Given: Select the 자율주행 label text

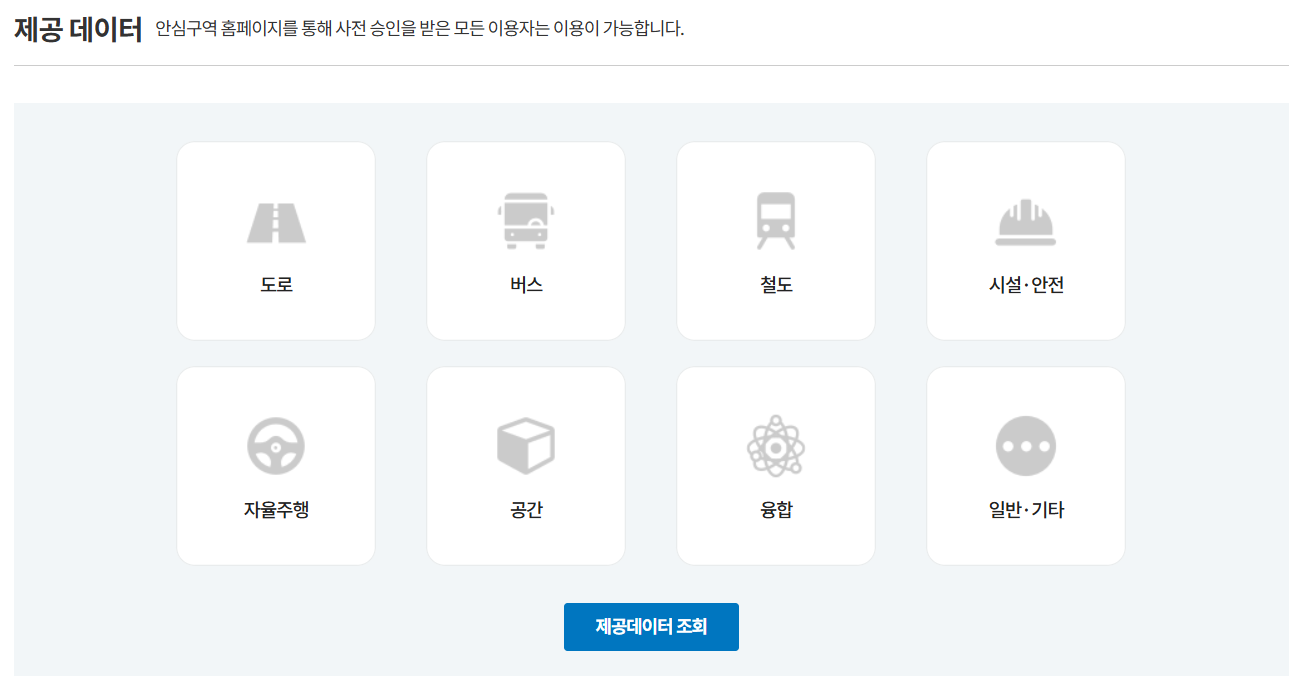Looking at the screenshot, I should pyautogui.click(x=276, y=510).
